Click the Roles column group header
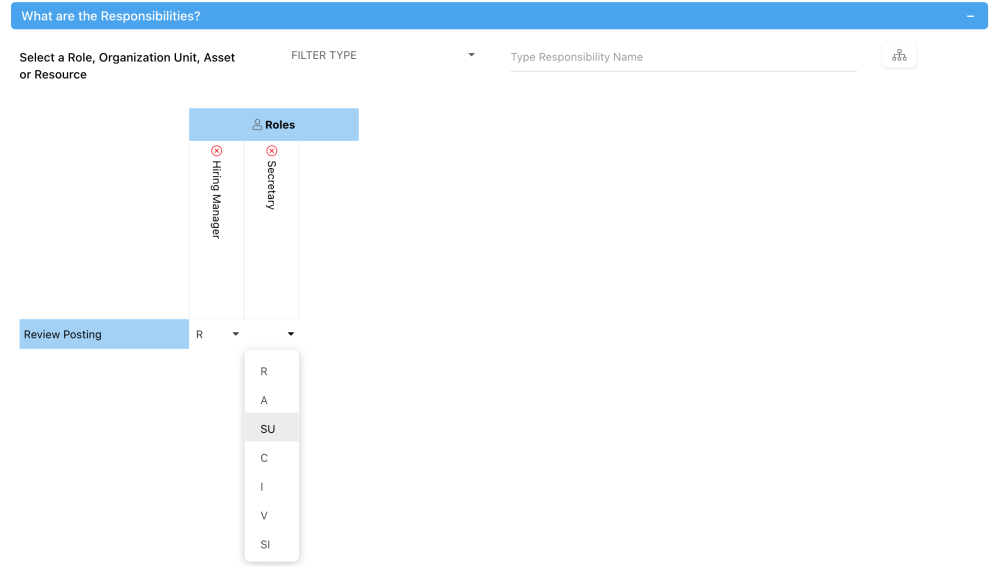 (274, 124)
